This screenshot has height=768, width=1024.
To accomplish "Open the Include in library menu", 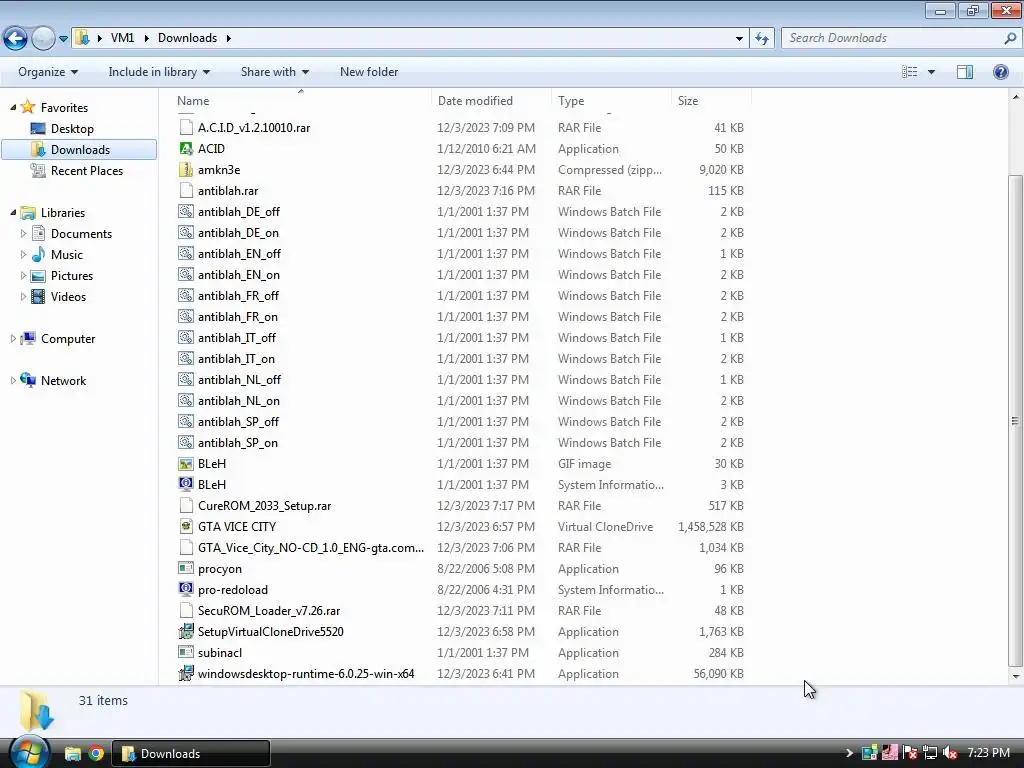I will [159, 72].
